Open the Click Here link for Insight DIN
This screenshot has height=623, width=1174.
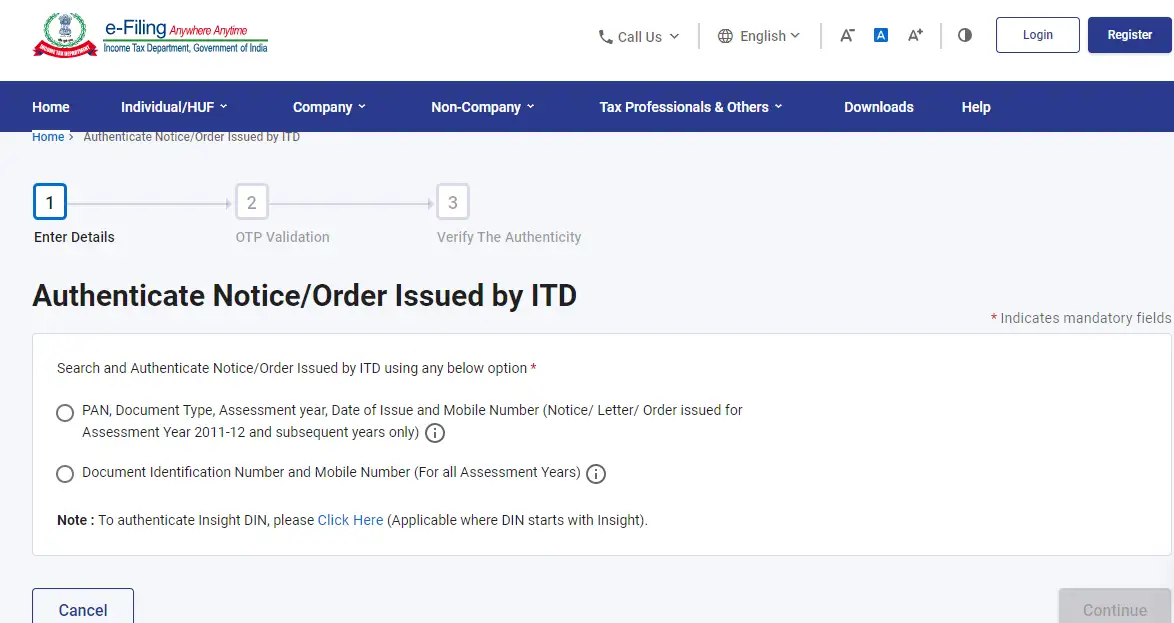pos(350,520)
